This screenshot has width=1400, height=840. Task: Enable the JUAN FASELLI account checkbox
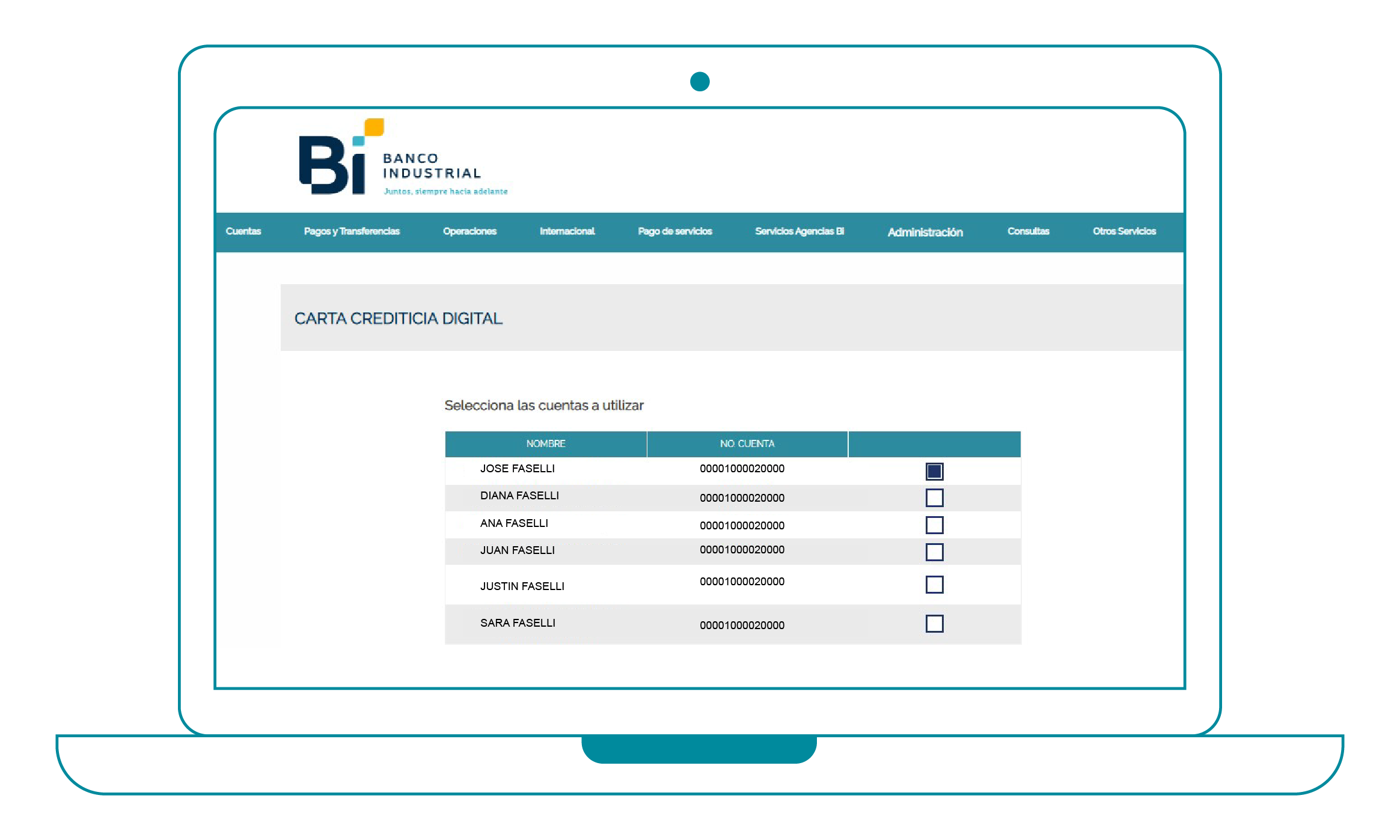(934, 552)
